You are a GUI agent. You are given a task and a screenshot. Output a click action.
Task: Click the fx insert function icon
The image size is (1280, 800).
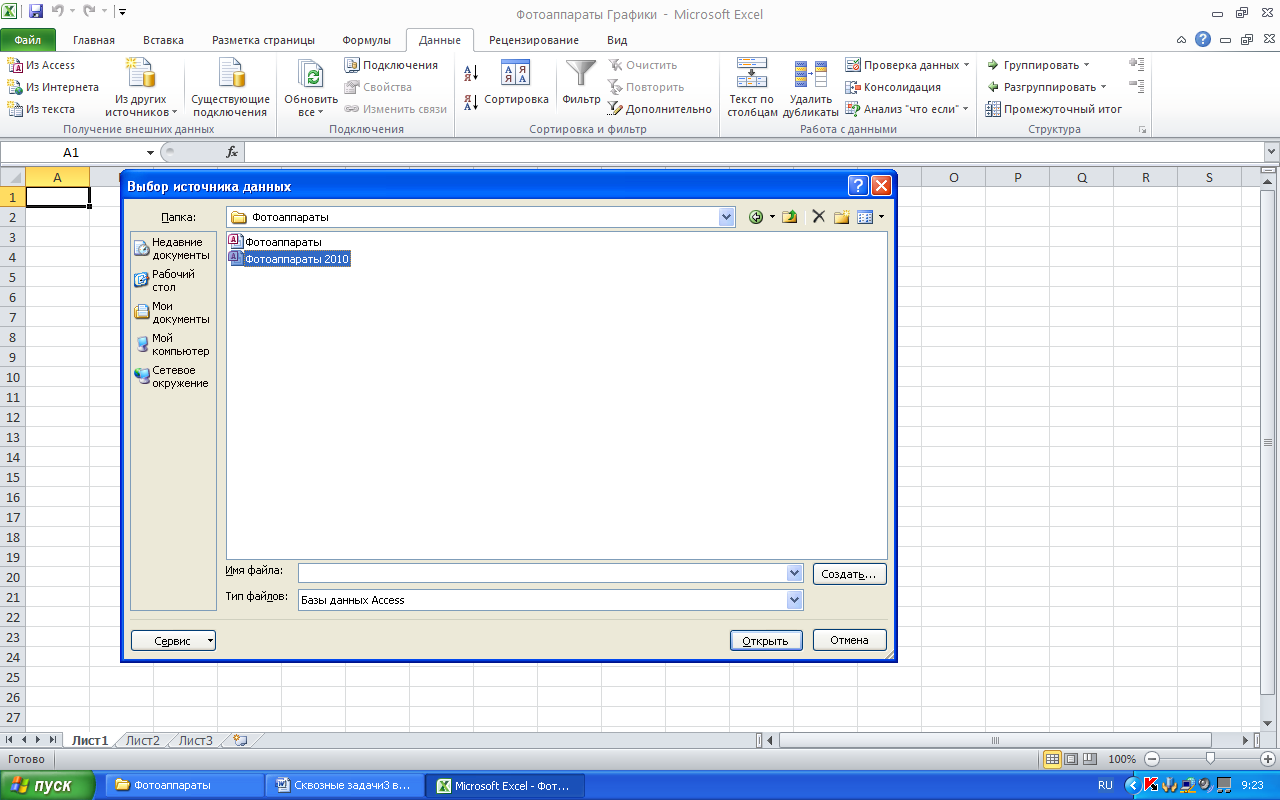click(x=232, y=152)
